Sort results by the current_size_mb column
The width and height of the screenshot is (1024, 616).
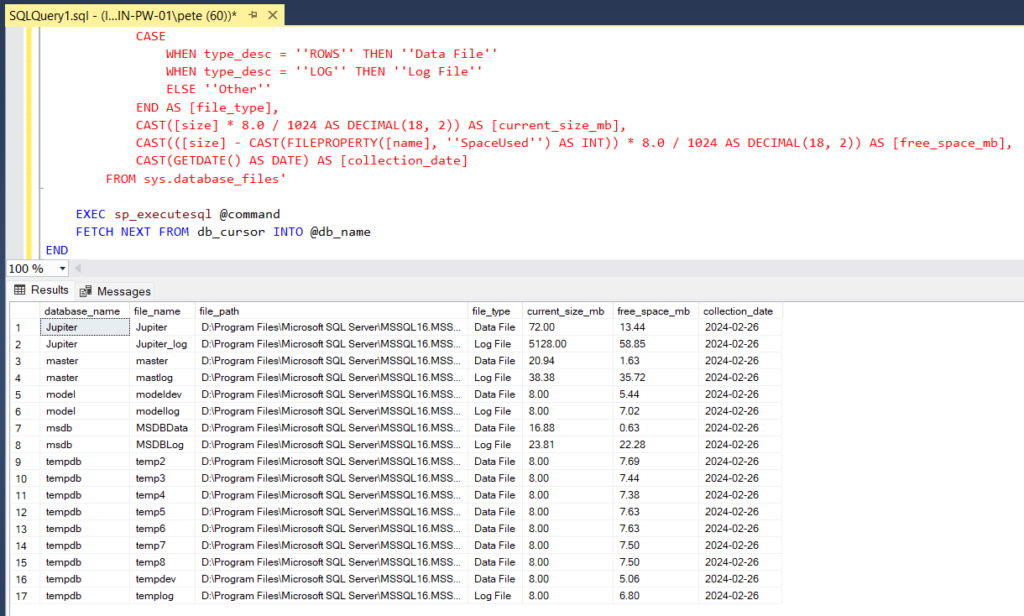click(x=566, y=310)
